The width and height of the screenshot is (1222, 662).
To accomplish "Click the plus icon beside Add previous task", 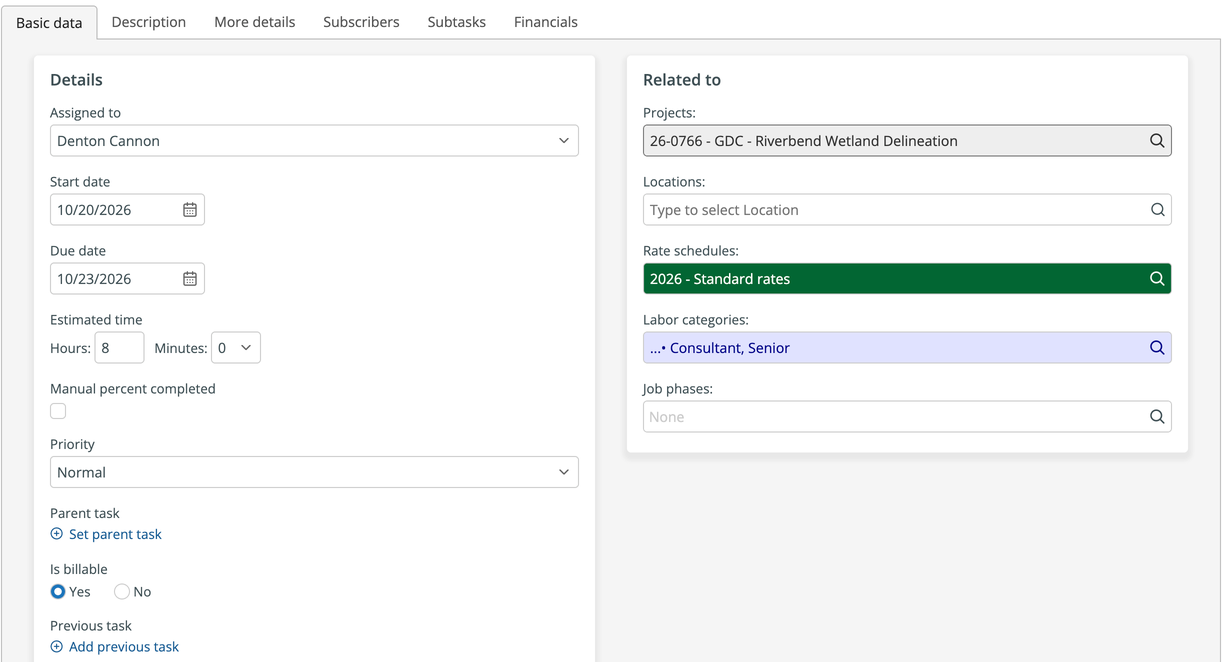I will (57, 647).
